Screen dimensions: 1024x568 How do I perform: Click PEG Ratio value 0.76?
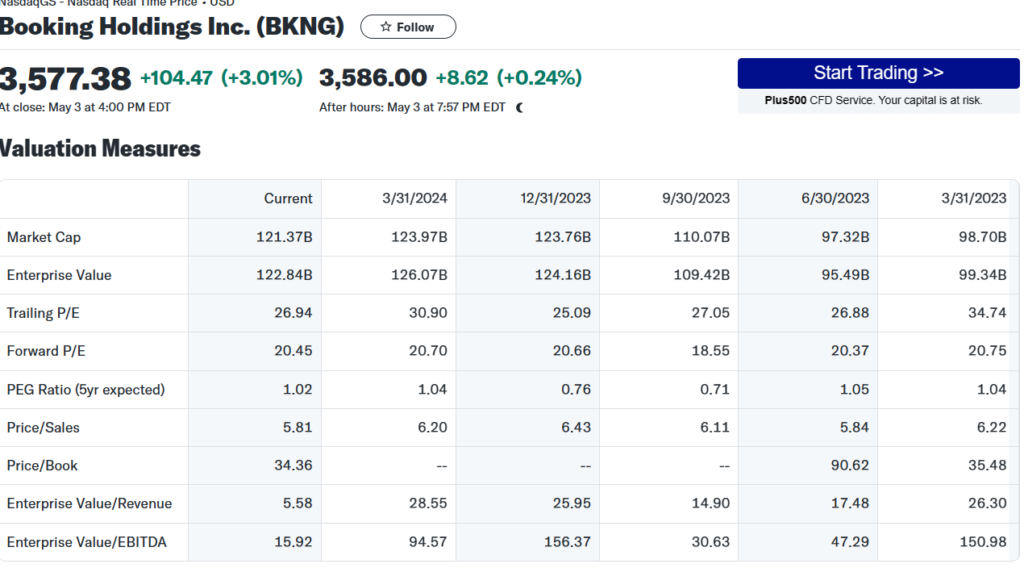(x=576, y=390)
